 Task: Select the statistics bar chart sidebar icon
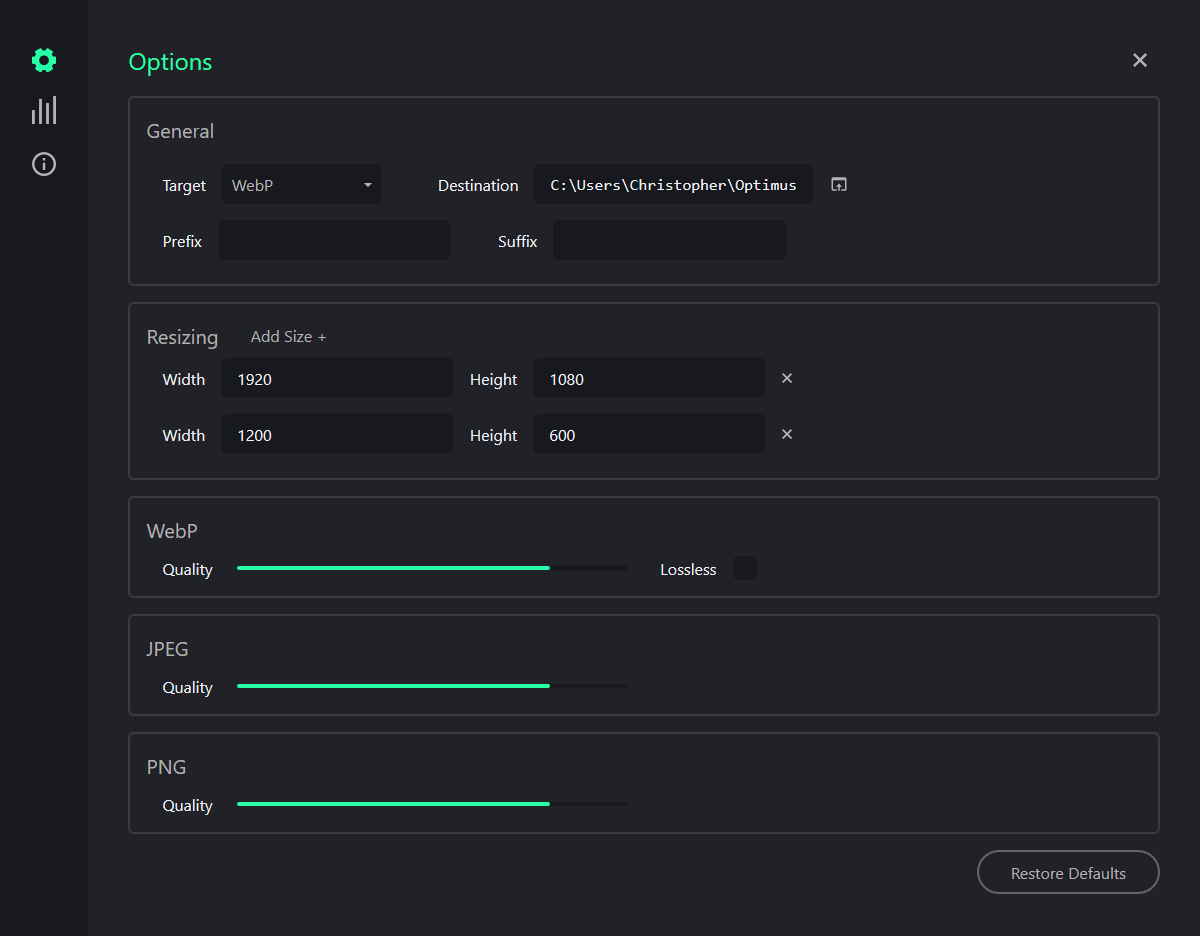[44, 110]
